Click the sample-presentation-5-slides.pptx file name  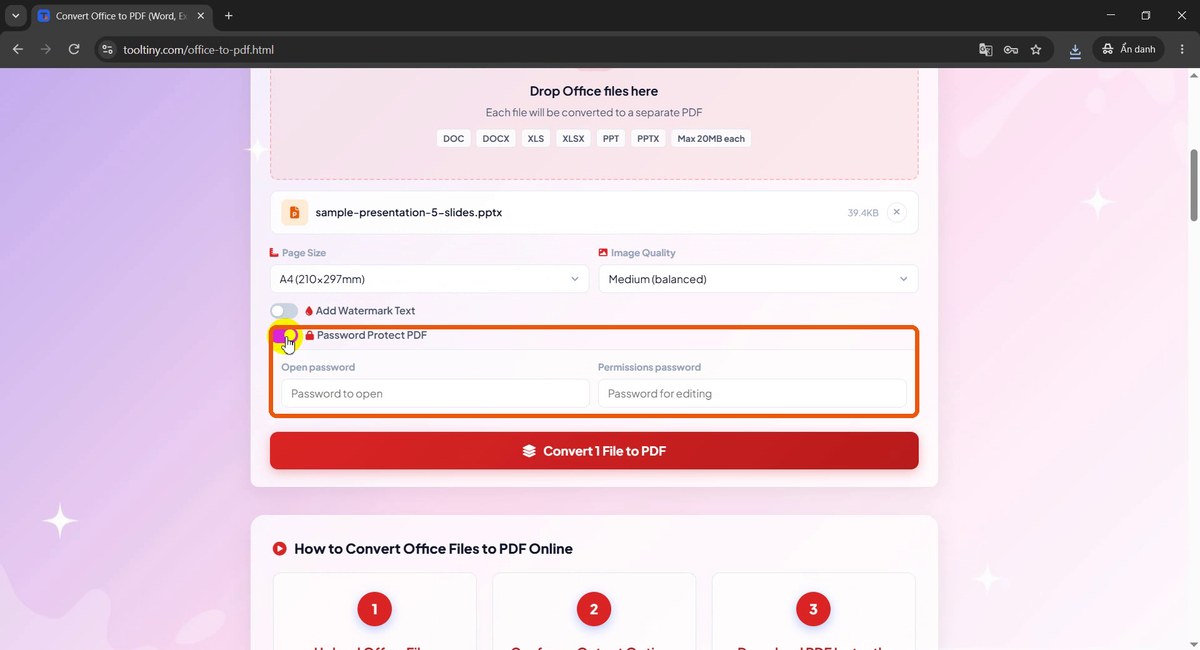[x=409, y=213]
